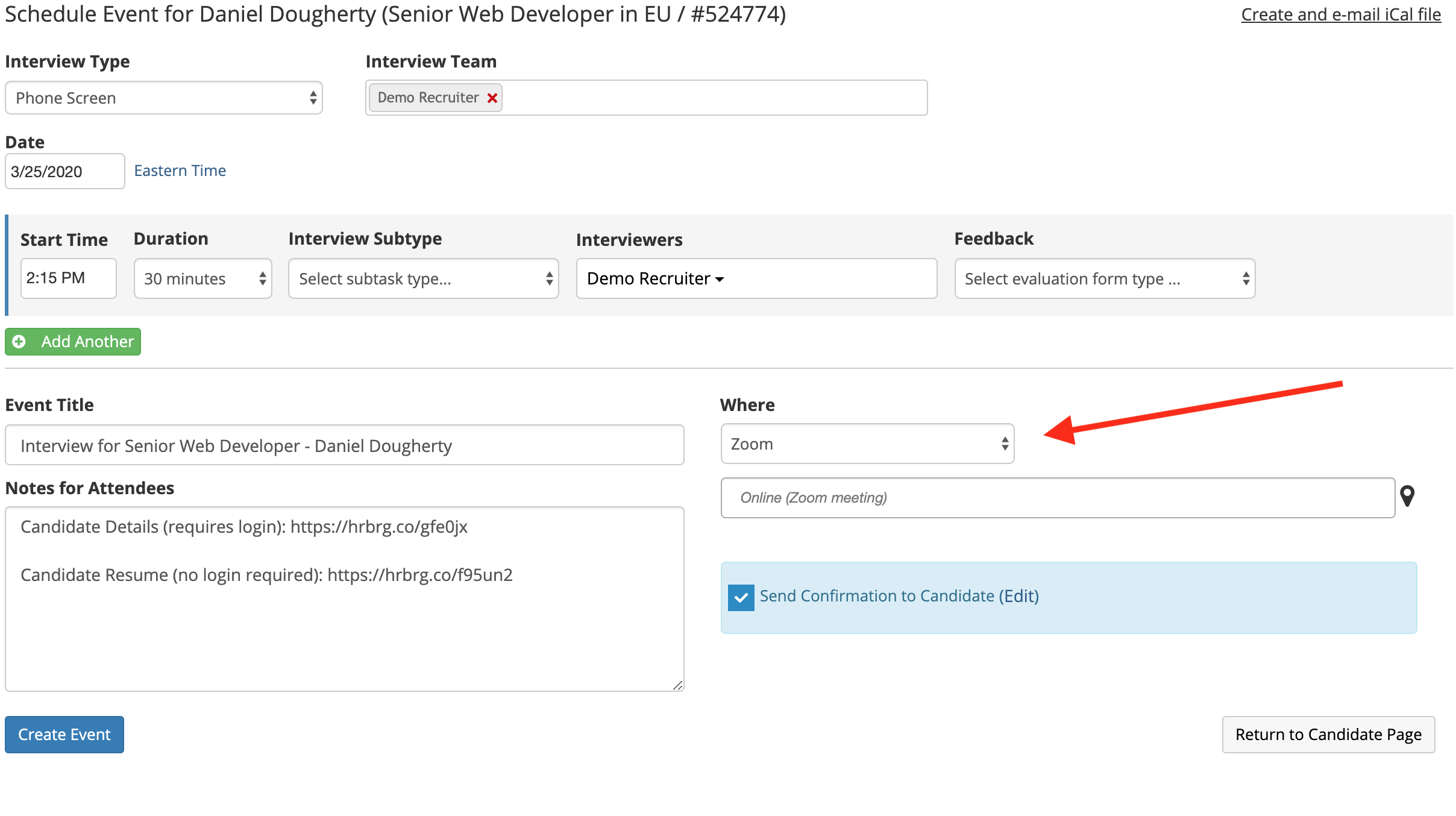This screenshot has width=1456, height=816.
Task: Click inside the Event Title field
Action: [344, 445]
